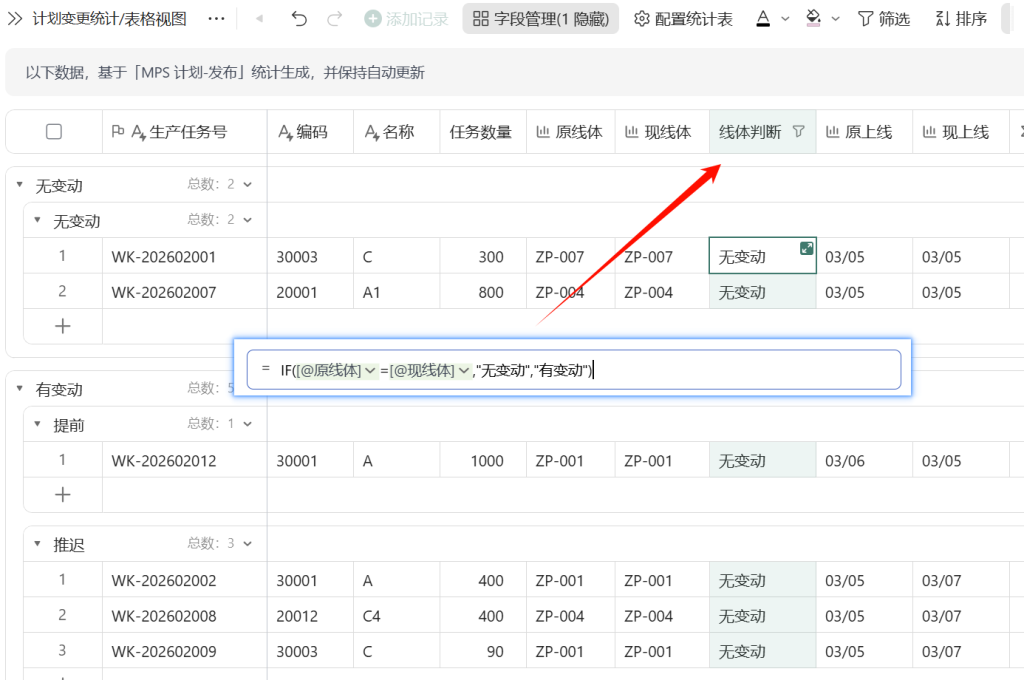The width and height of the screenshot is (1024, 680).
Task: Click quantity cell 90
Action: (x=483, y=651)
